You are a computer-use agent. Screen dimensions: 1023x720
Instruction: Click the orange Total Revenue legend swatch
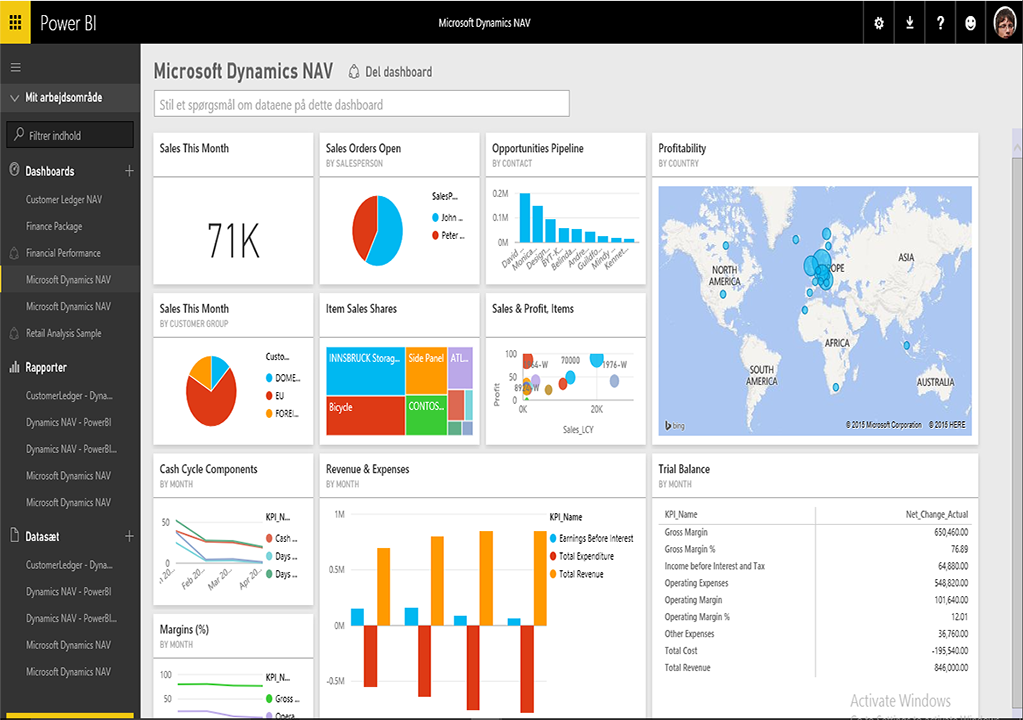(553, 574)
